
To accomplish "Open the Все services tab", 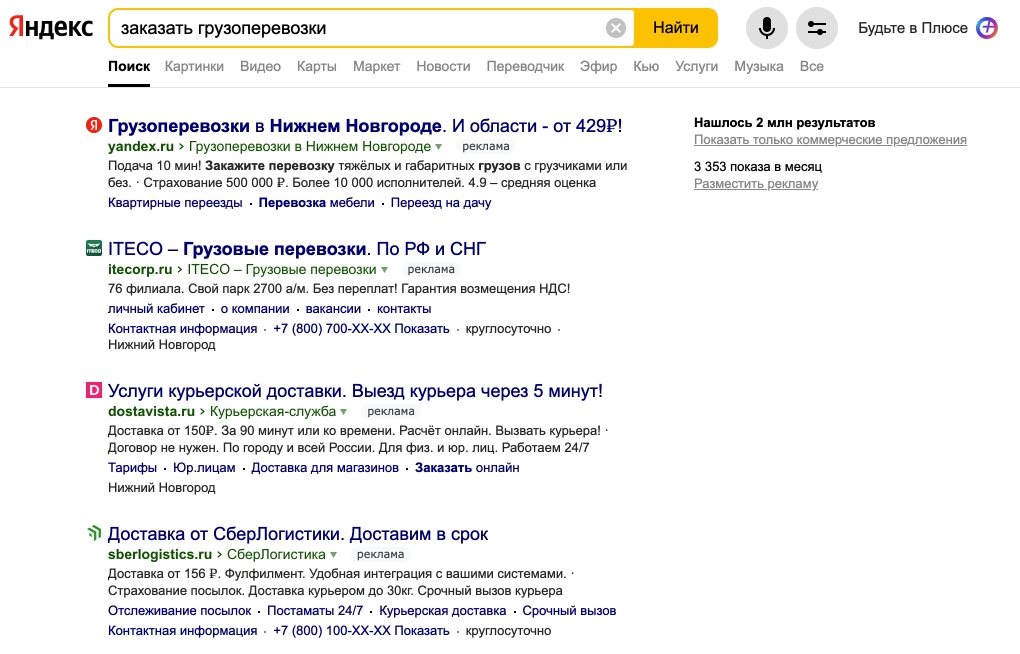I will click(x=811, y=66).
